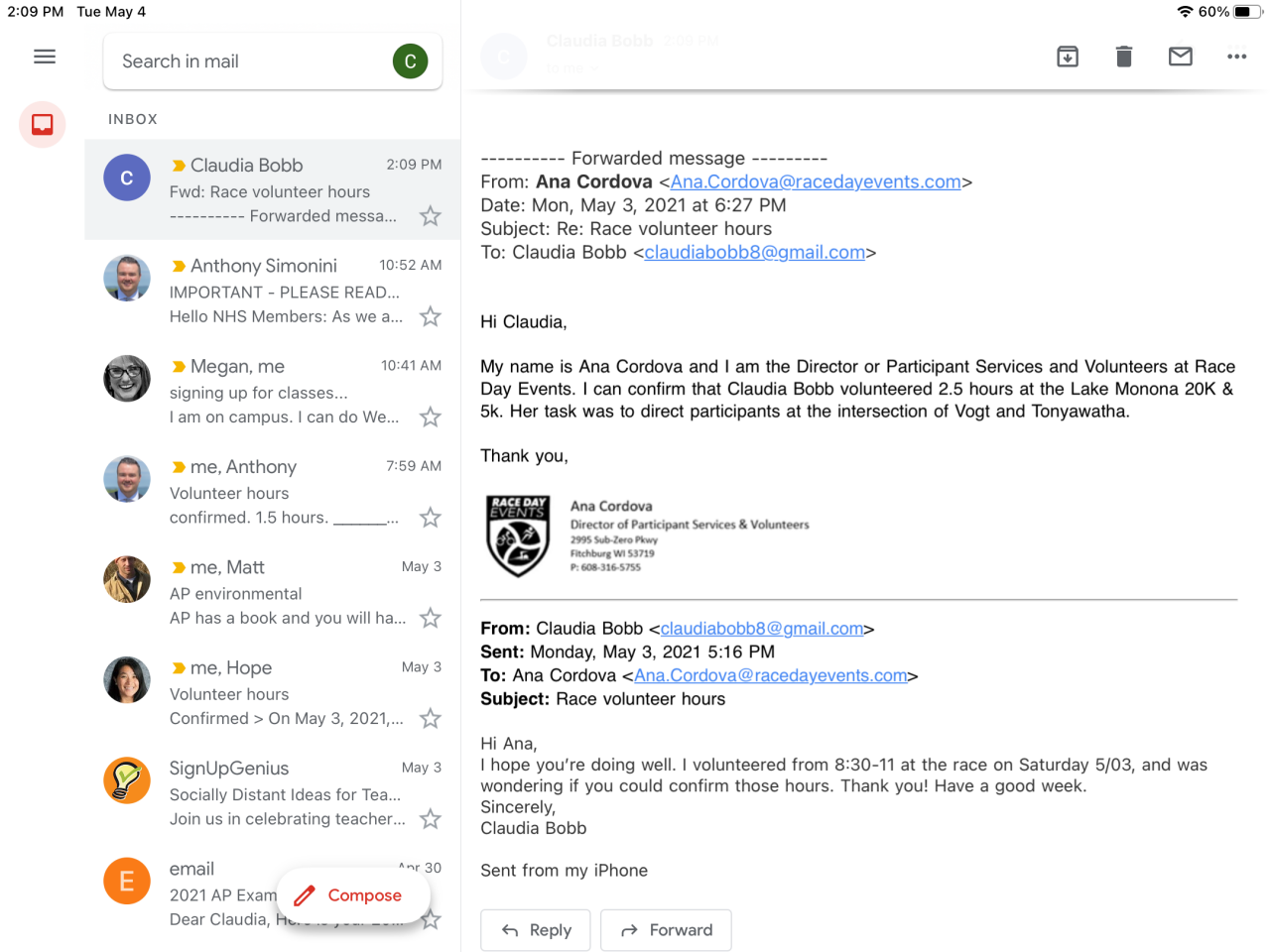
Task: Open the hamburger navigation menu
Action: tap(45, 57)
